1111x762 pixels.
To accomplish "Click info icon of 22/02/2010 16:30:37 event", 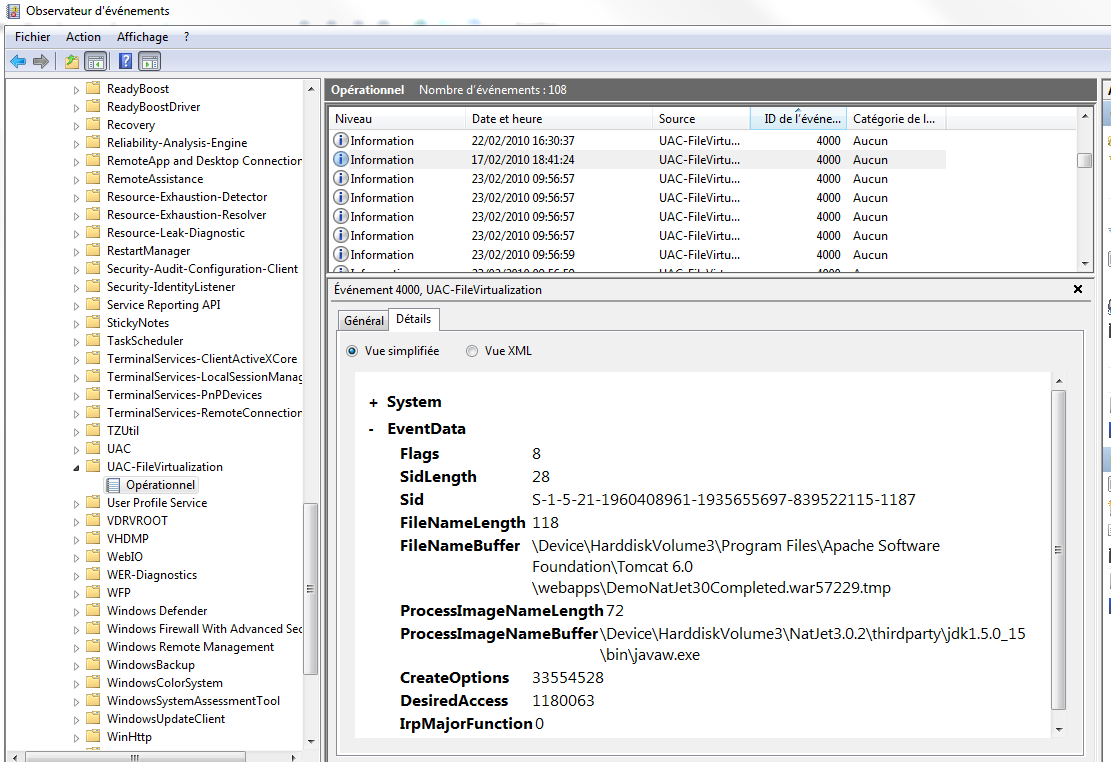I will point(341,140).
